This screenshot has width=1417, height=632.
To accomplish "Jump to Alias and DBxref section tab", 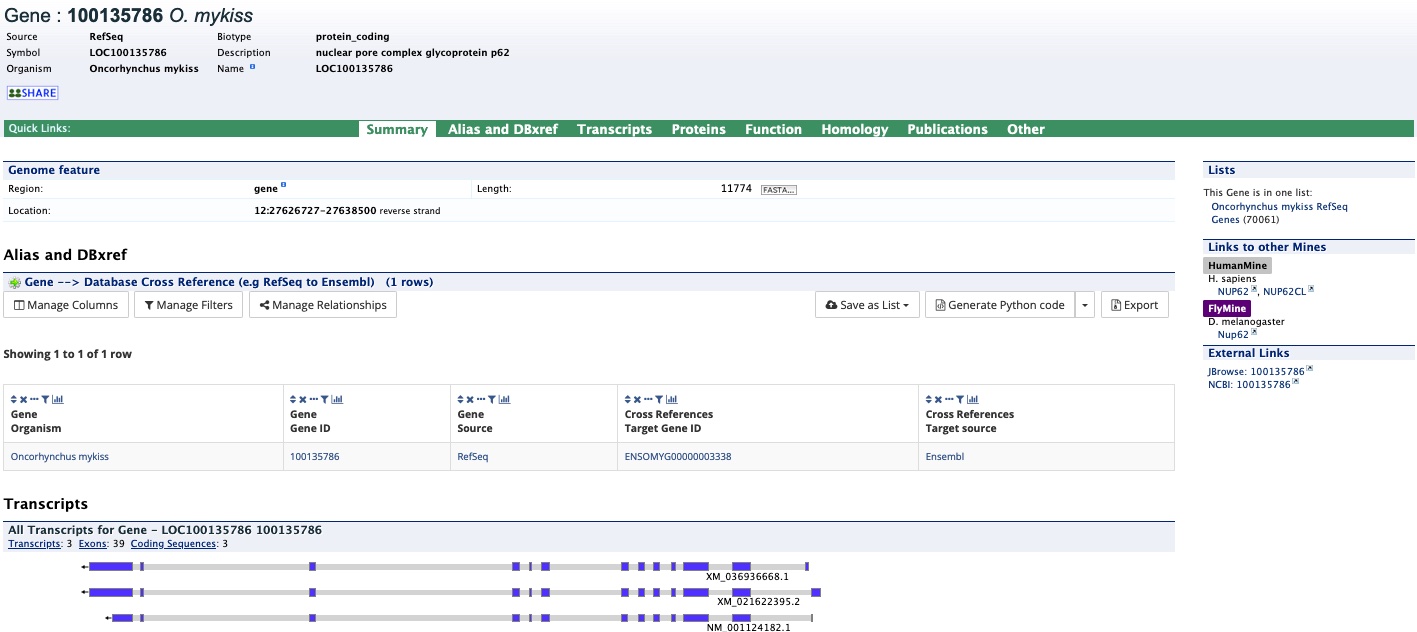I will pyautogui.click(x=503, y=129).
